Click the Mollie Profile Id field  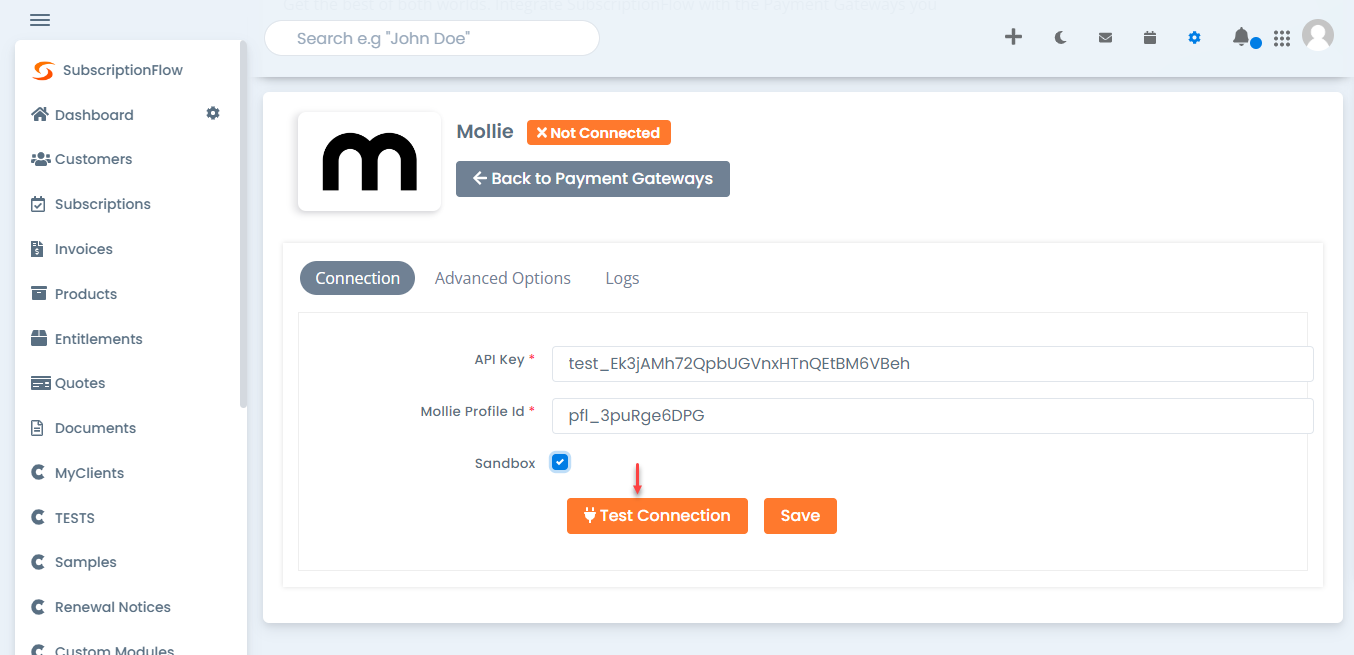click(932, 416)
